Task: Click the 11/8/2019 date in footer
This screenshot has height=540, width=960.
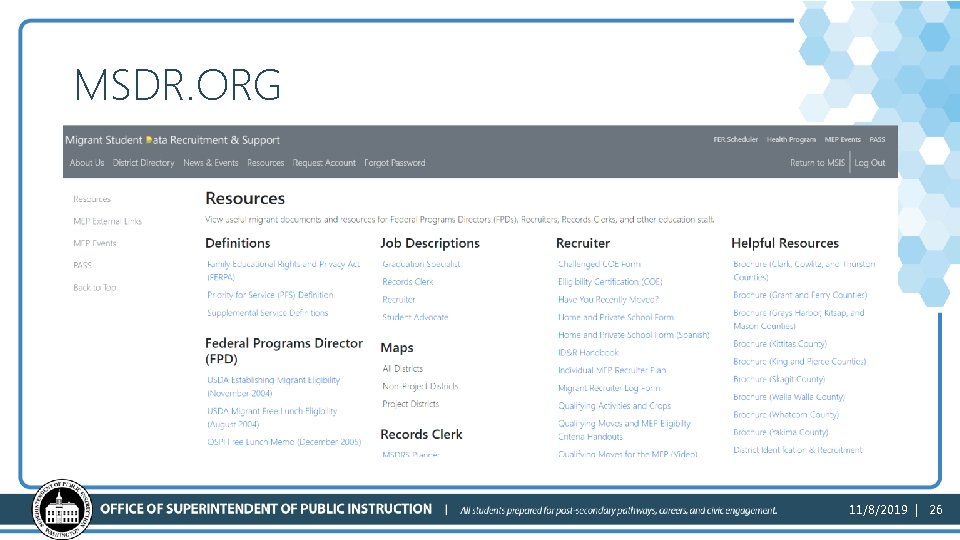Action: coord(878,509)
